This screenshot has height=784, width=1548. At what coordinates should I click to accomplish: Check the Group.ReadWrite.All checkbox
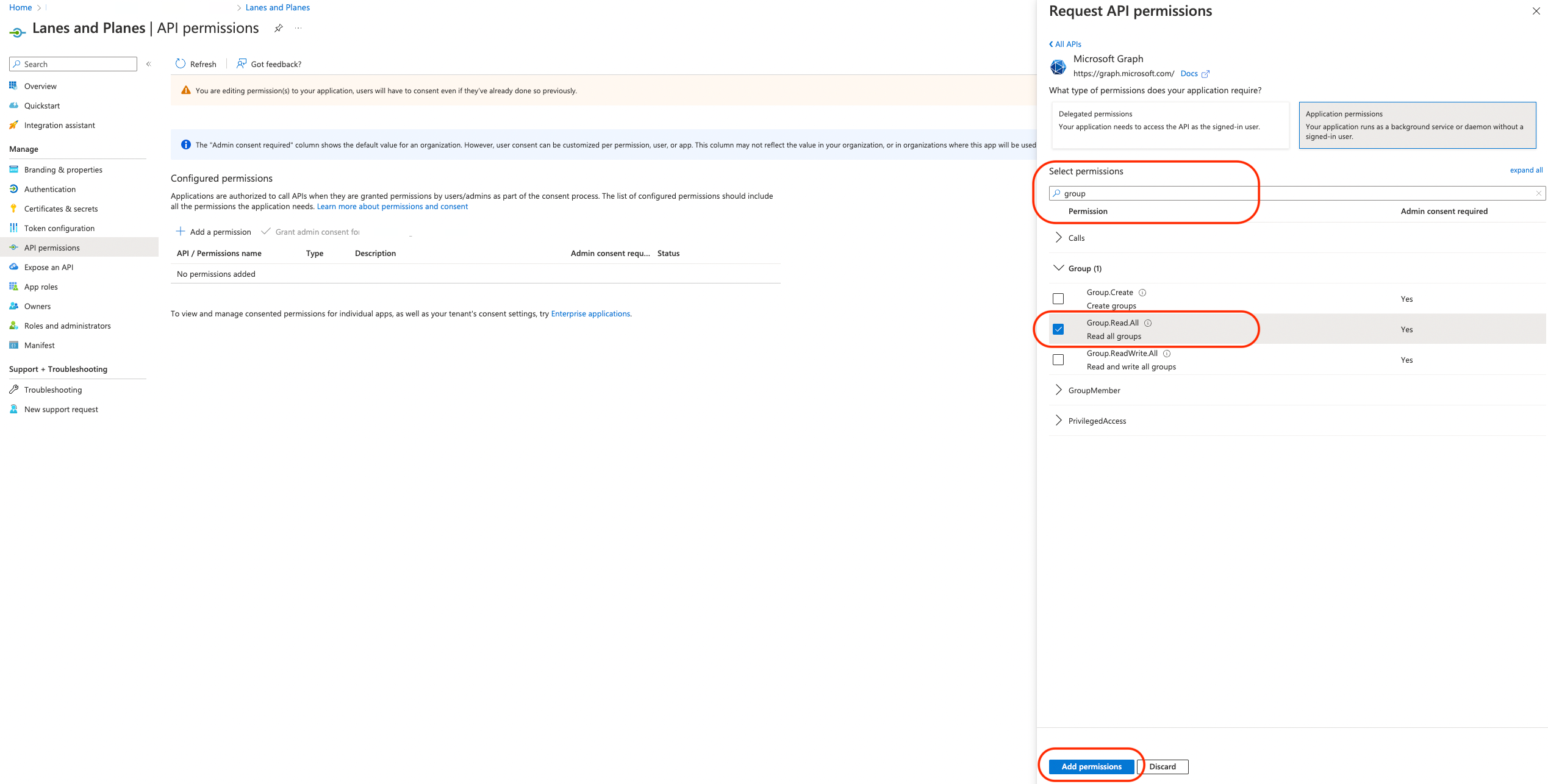coord(1058,360)
